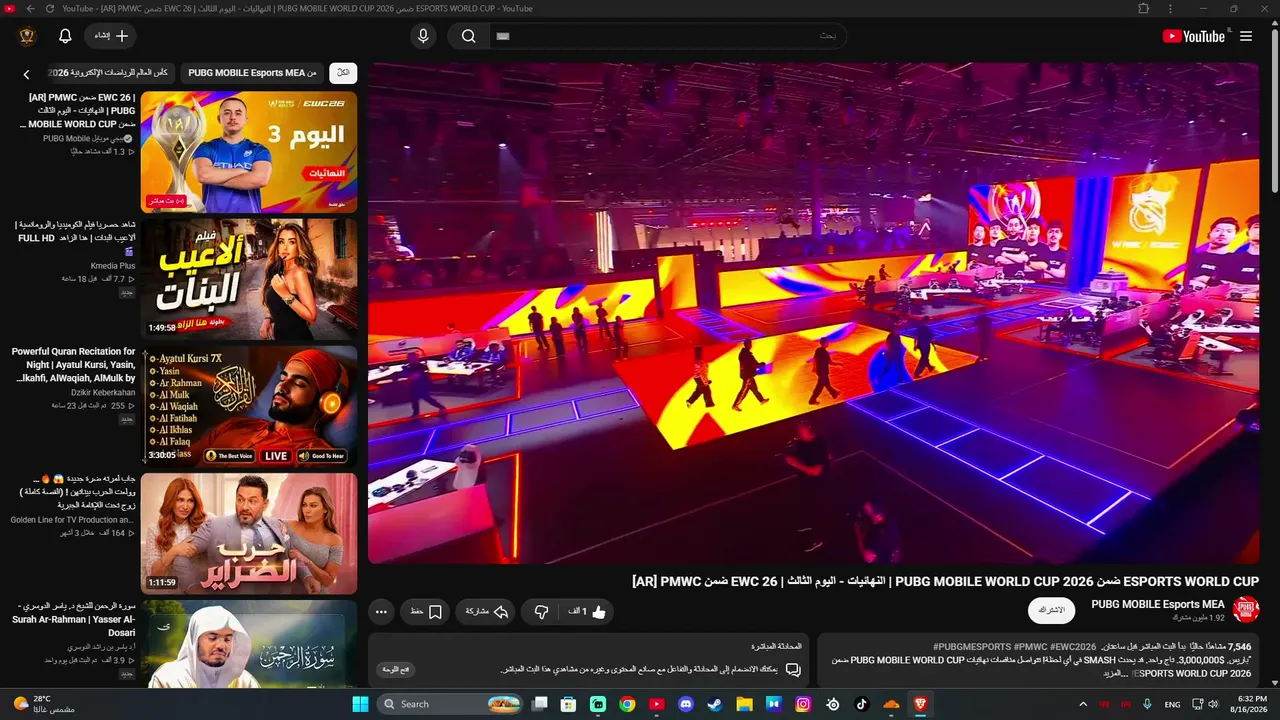1280x720 pixels.
Task: Open Steam from the taskbar
Action: pyautogui.click(x=715, y=704)
